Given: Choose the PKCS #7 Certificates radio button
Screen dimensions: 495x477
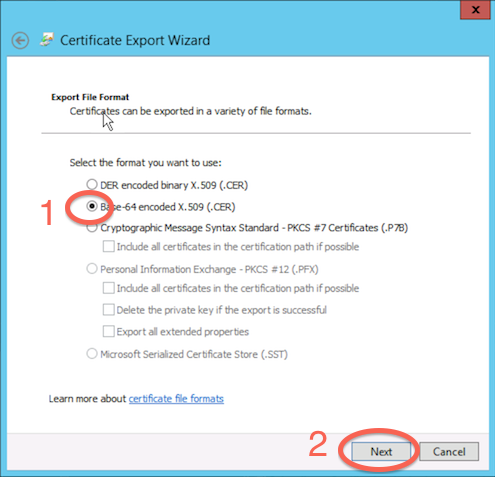Looking at the screenshot, I should 92,227.
